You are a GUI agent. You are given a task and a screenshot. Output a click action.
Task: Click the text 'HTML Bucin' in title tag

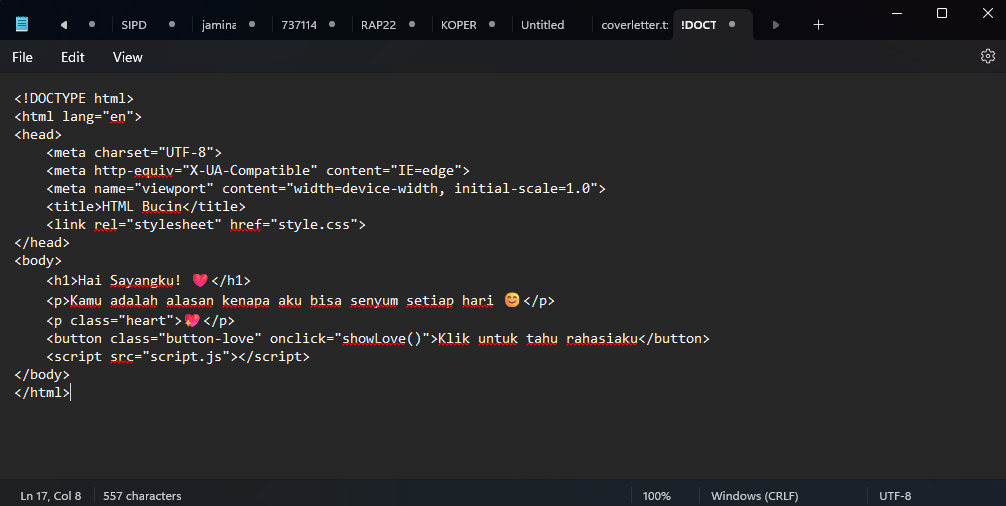point(142,207)
